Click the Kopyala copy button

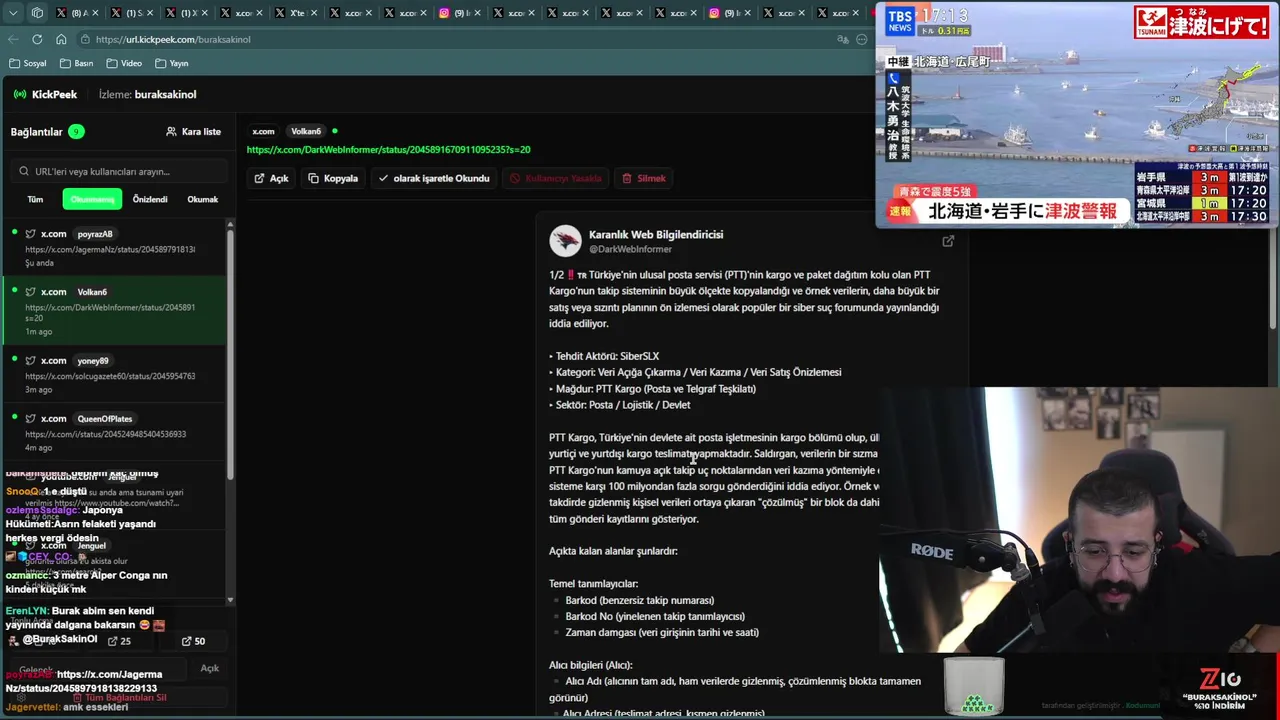click(x=333, y=178)
